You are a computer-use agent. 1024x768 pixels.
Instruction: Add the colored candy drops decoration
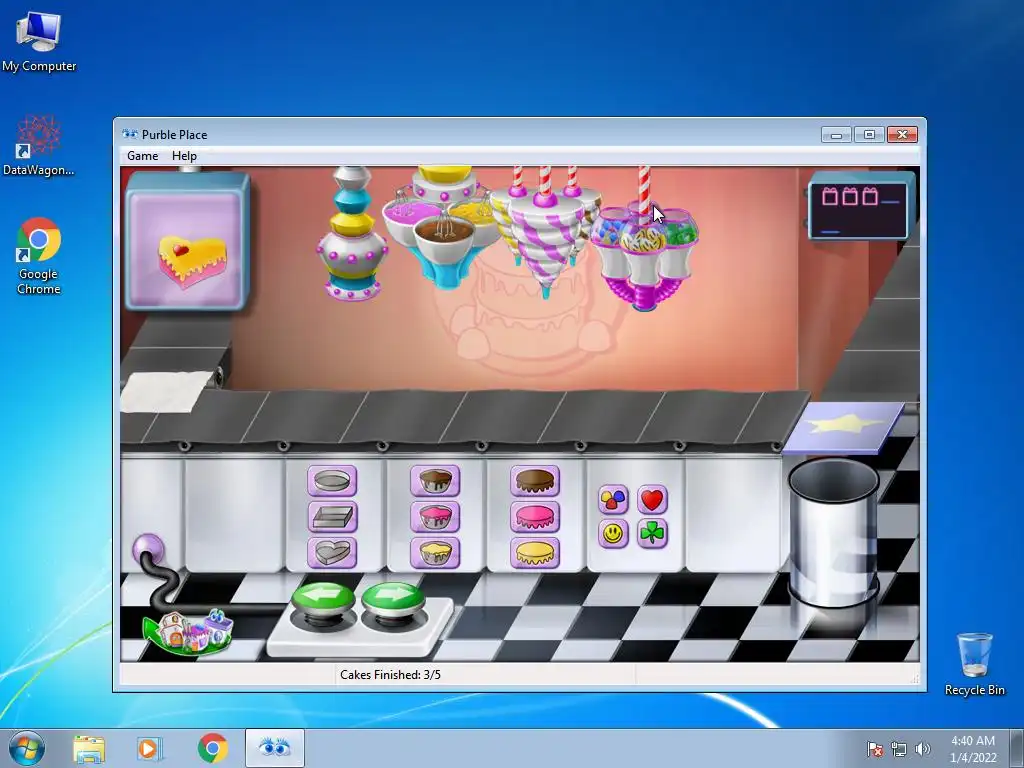[x=613, y=500]
